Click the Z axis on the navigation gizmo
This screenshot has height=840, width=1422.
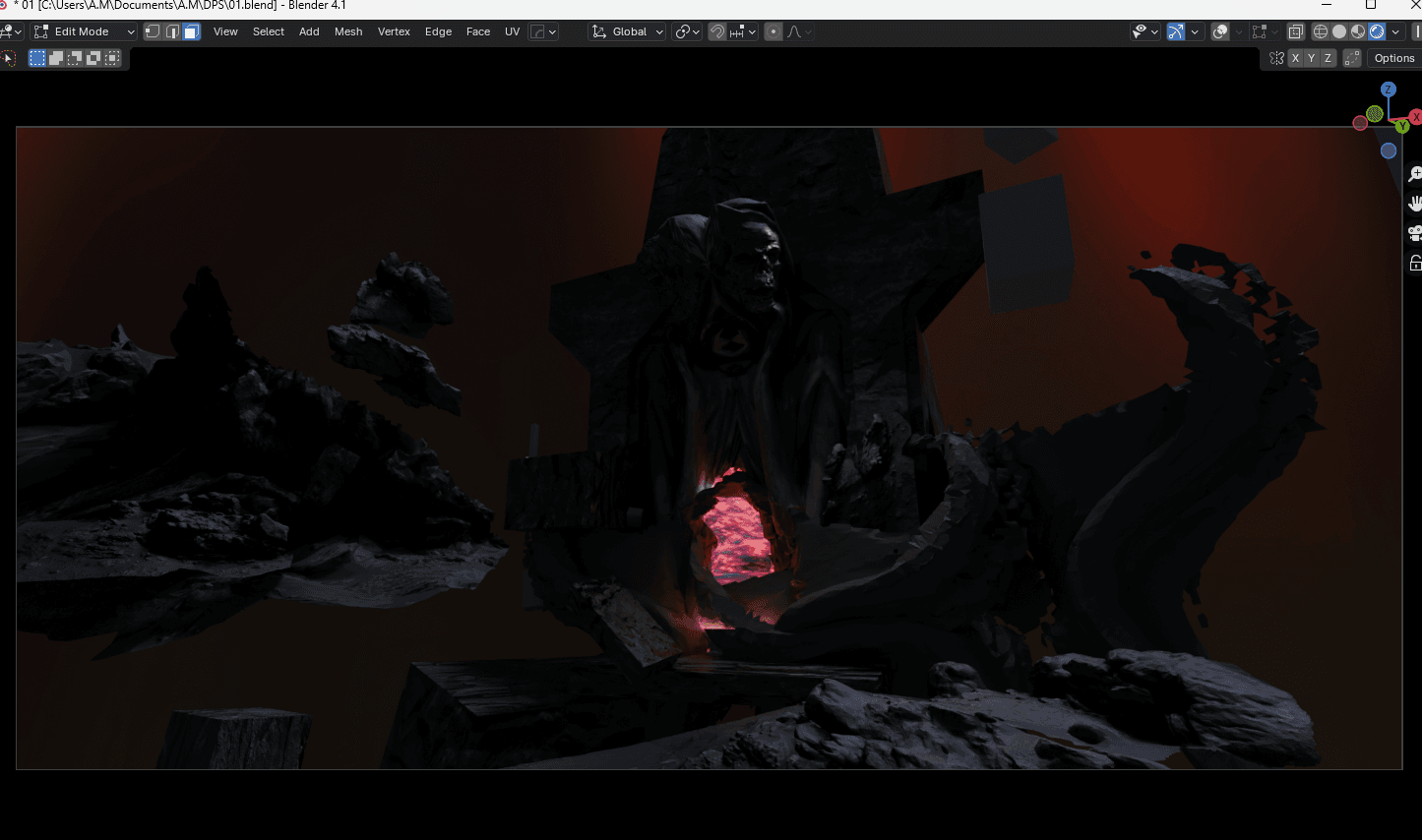[x=1389, y=90]
